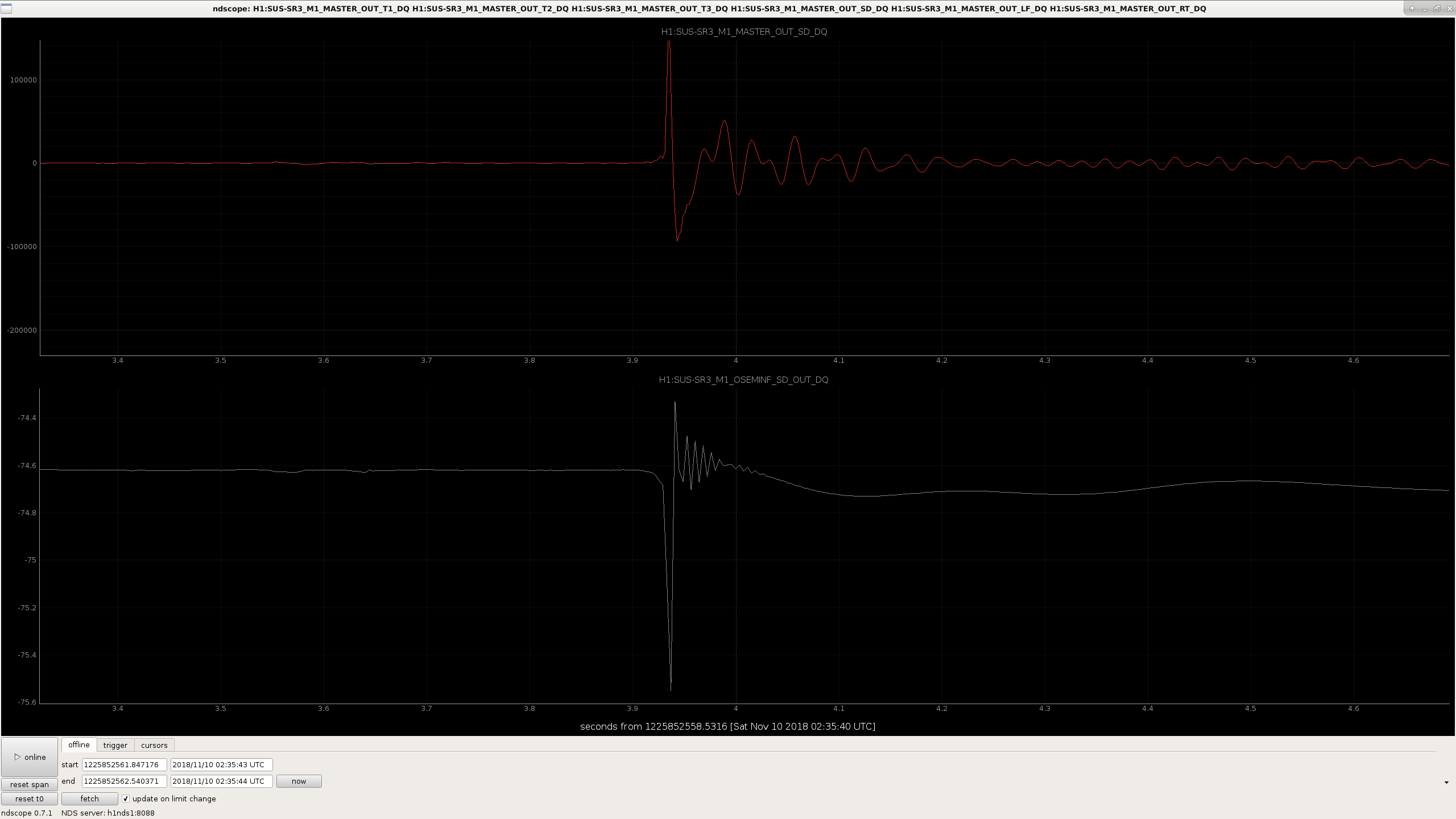Click the start UTC date field
This screenshot has width=1456, height=819.
(x=222, y=764)
